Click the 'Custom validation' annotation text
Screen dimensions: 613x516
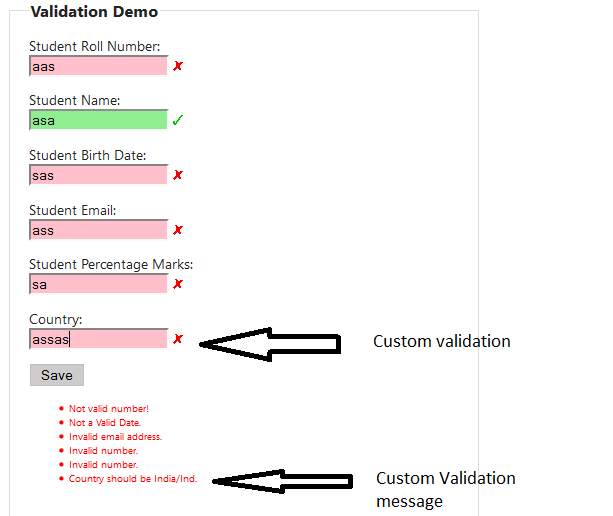pyautogui.click(x=441, y=342)
